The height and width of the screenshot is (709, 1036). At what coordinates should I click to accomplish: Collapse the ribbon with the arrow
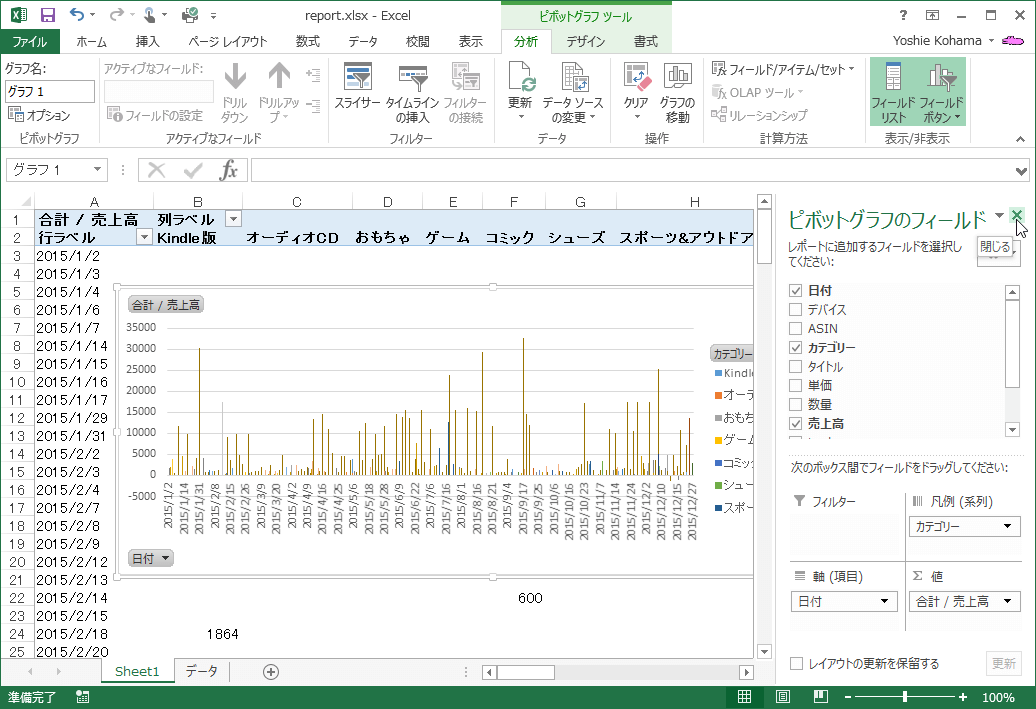click(1021, 139)
